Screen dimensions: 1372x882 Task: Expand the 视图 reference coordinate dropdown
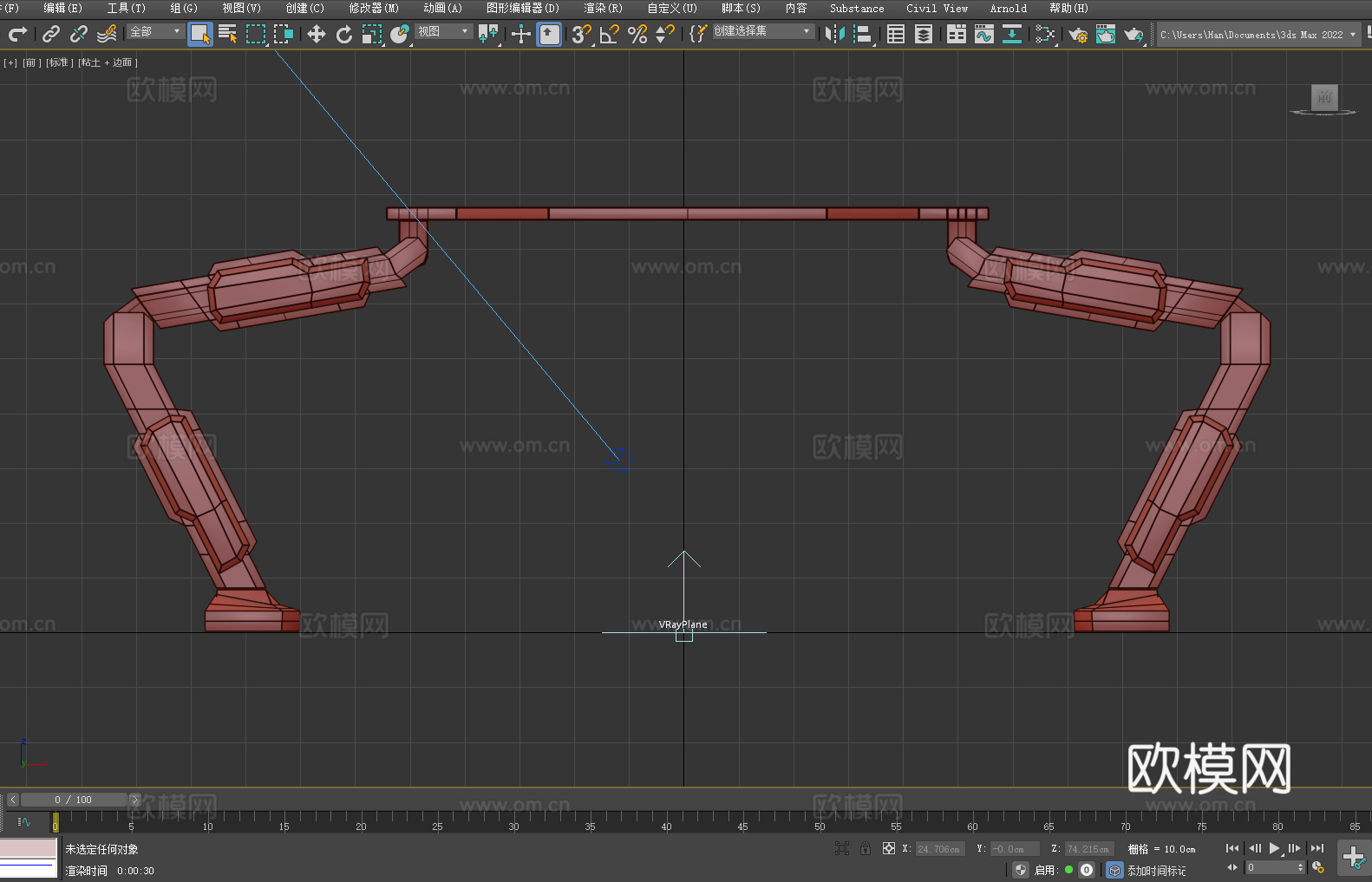click(444, 31)
